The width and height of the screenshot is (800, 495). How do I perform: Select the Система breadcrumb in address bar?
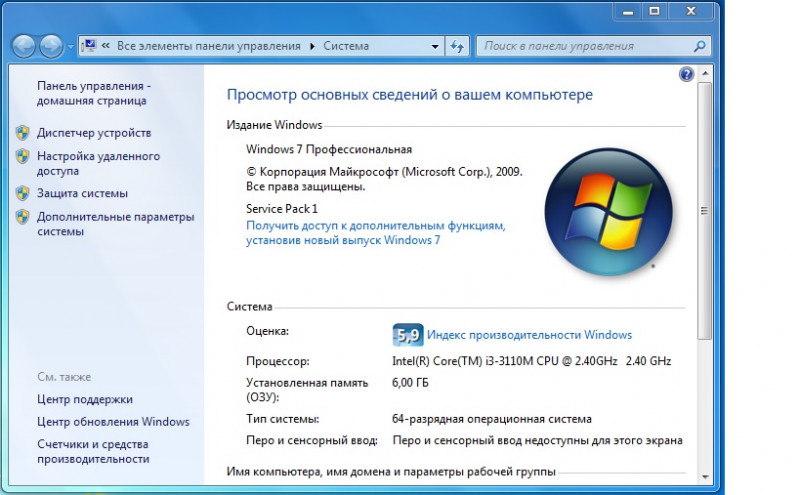click(345, 46)
